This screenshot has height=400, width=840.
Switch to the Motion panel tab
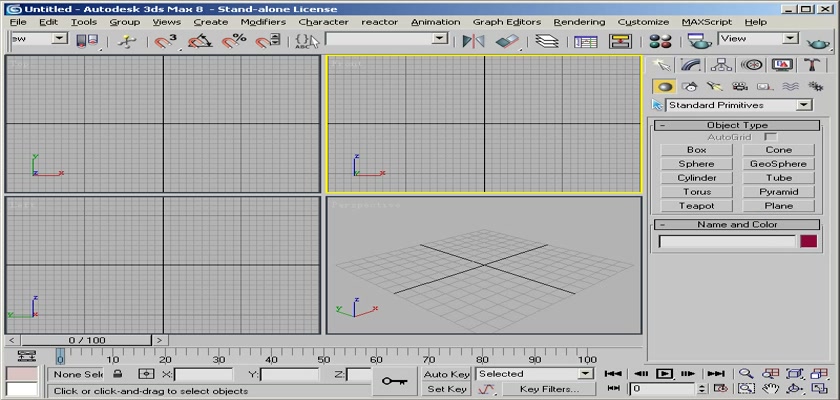[752, 65]
